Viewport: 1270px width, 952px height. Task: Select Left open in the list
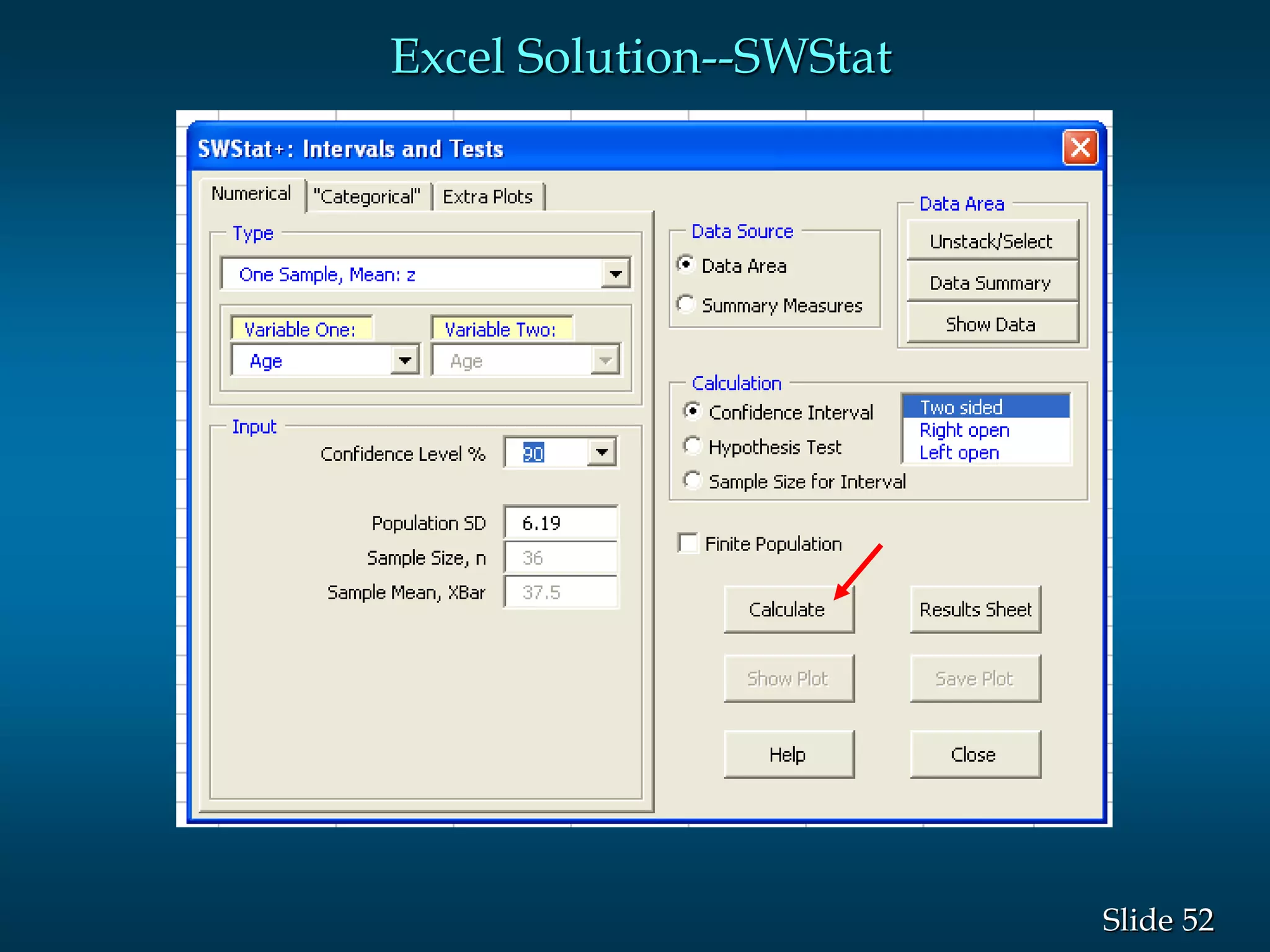coord(986,453)
